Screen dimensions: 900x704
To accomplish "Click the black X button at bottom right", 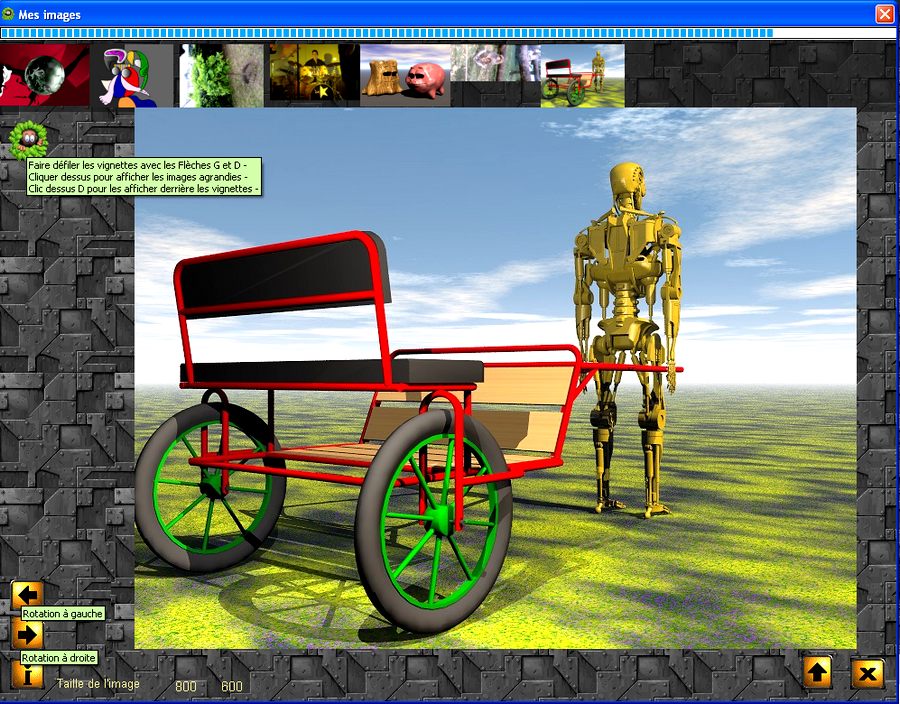I will (x=868, y=673).
